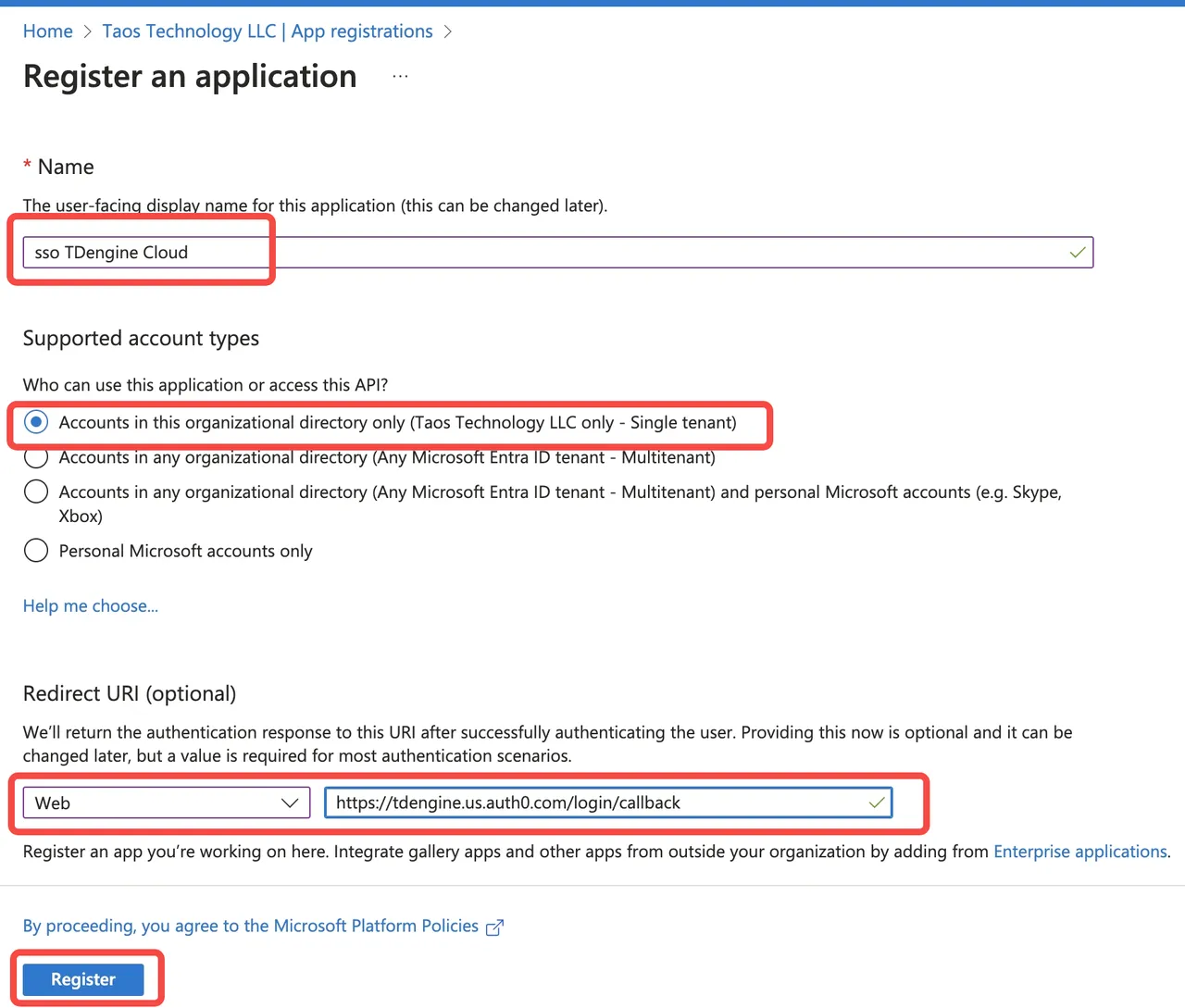Open Taos Technology LLC App registrations breadcrumb

tap(268, 31)
